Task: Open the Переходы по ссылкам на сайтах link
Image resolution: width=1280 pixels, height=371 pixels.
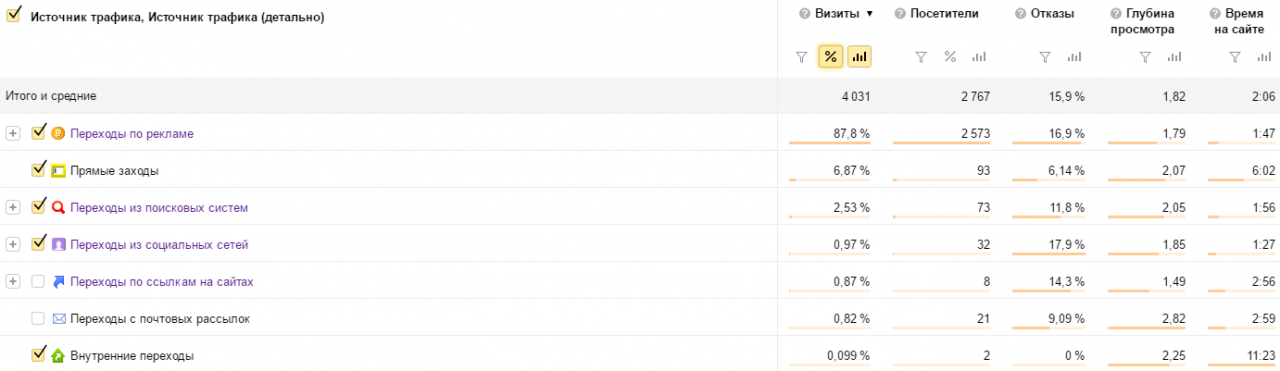Action: click(x=161, y=282)
